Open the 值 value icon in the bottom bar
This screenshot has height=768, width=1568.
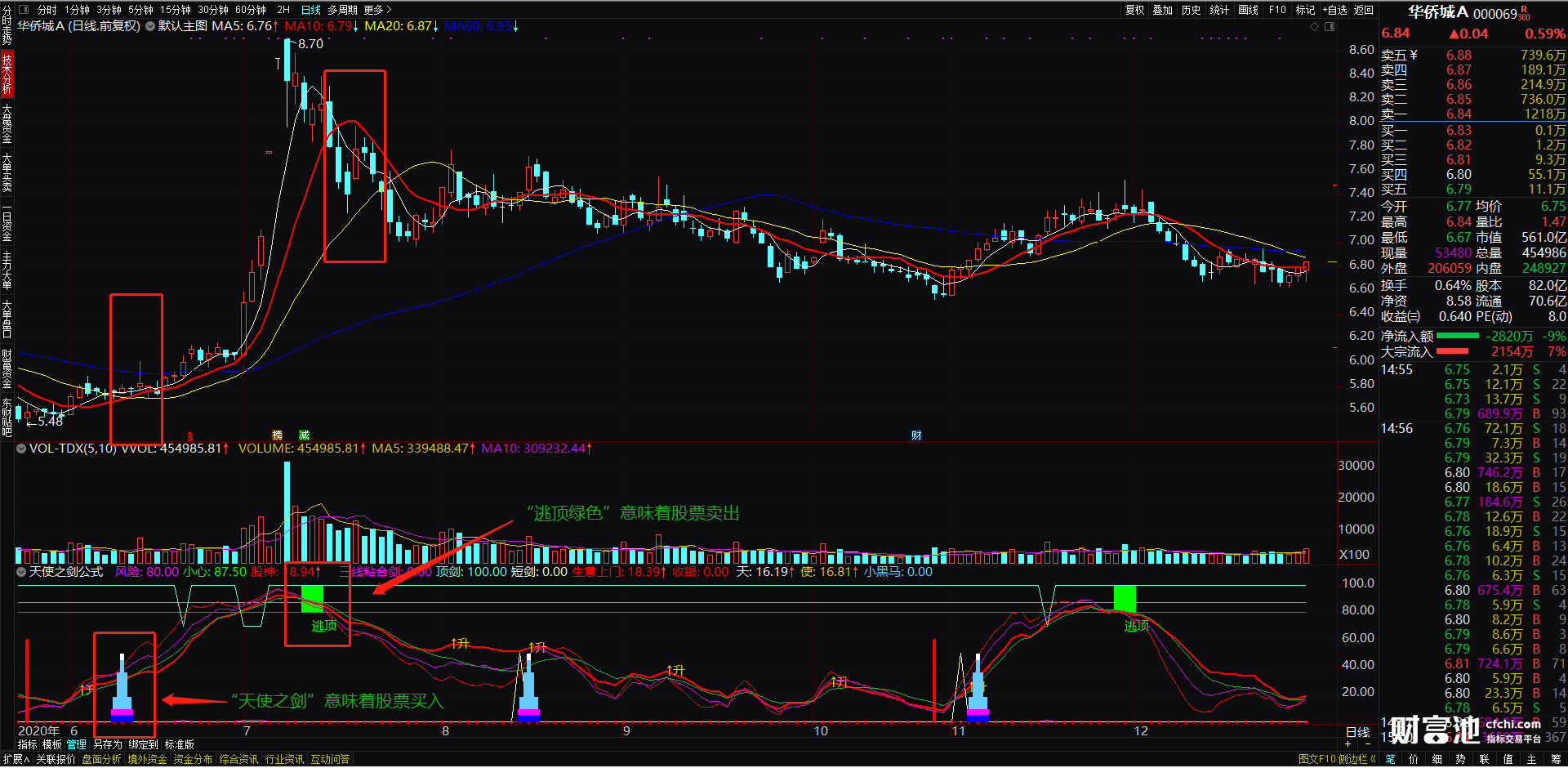click(x=1508, y=759)
